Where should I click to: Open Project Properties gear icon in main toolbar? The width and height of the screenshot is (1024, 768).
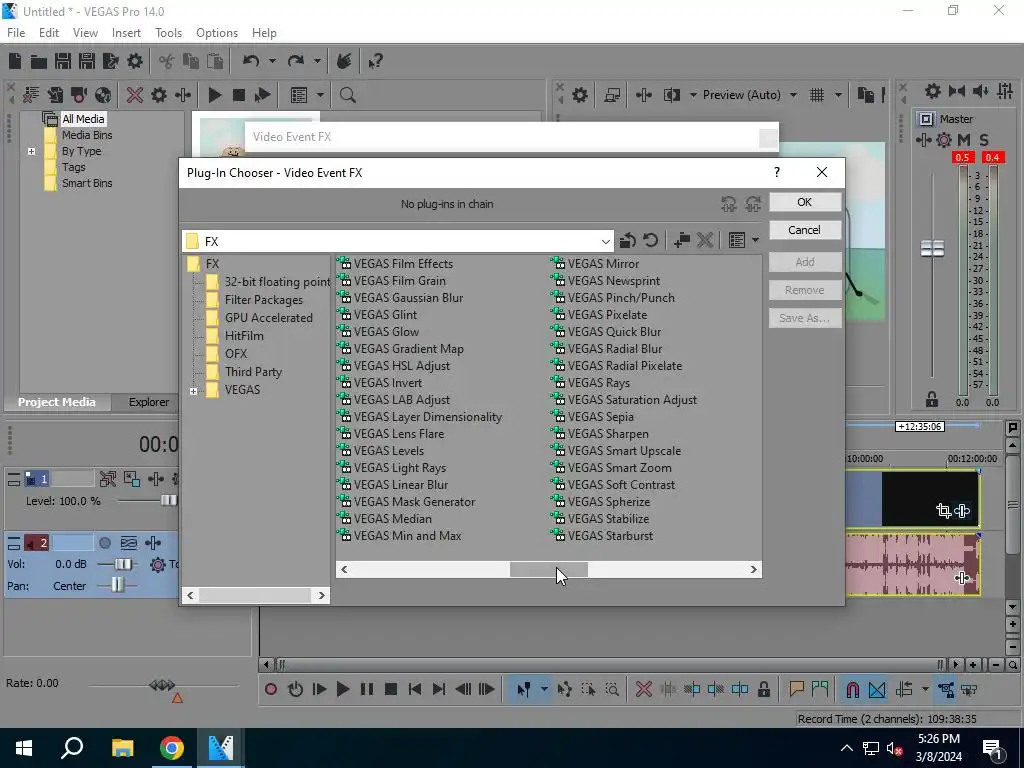135,61
